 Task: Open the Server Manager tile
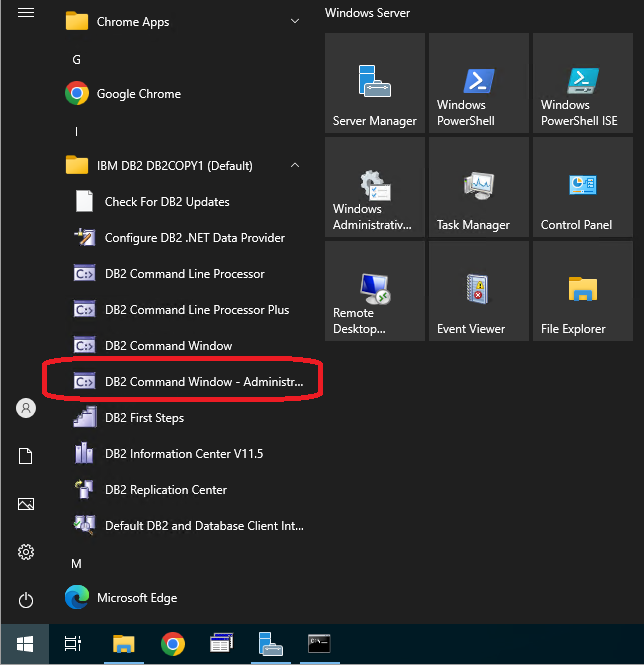tap(375, 85)
